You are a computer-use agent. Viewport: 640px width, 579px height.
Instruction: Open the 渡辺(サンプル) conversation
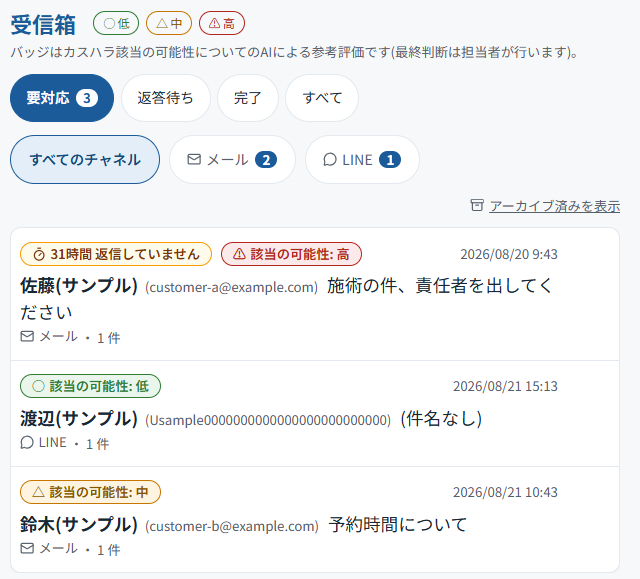click(315, 414)
